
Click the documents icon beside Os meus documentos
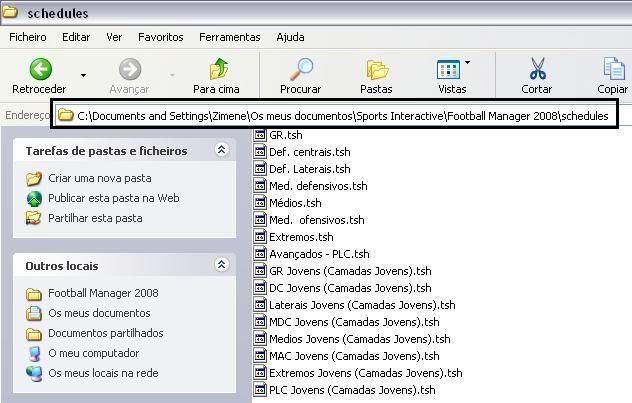(x=34, y=313)
